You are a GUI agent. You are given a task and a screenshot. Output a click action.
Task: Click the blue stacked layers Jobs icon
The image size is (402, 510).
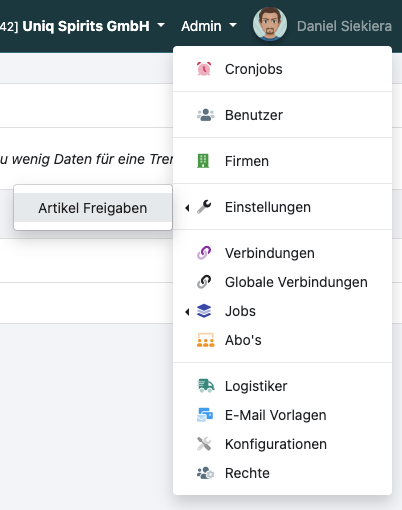click(x=204, y=311)
